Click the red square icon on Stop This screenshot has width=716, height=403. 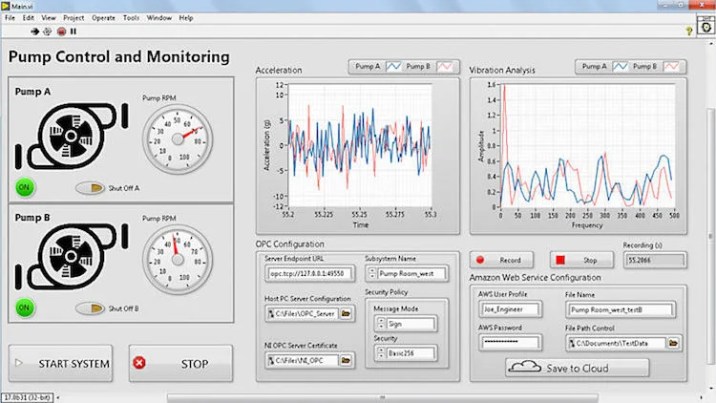click(560, 260)
